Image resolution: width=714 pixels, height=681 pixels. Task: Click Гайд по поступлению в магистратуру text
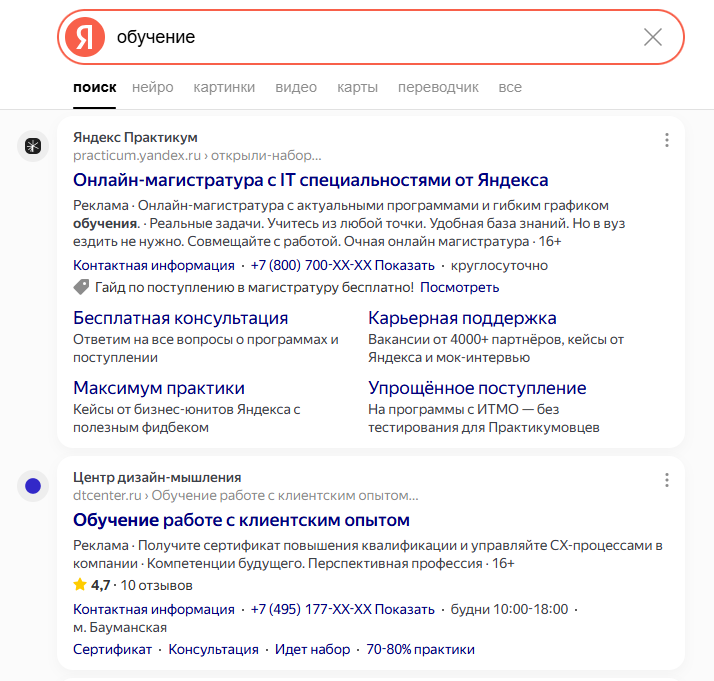coord(254,288)
